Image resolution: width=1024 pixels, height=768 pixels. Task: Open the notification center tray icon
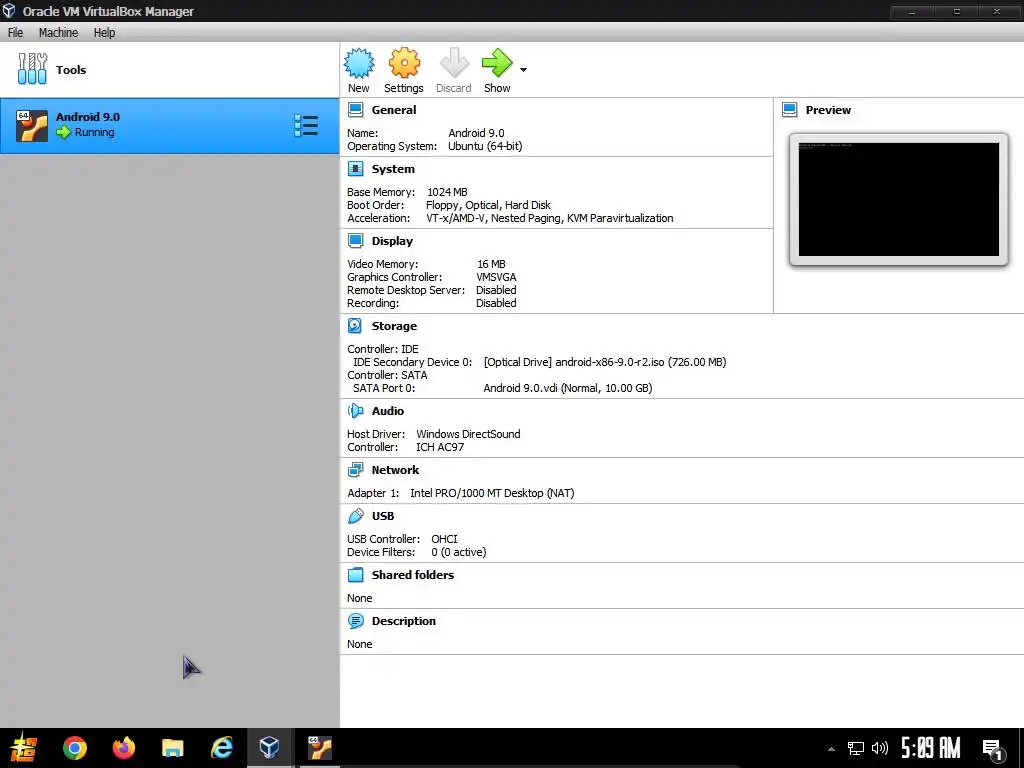[992, 749]
